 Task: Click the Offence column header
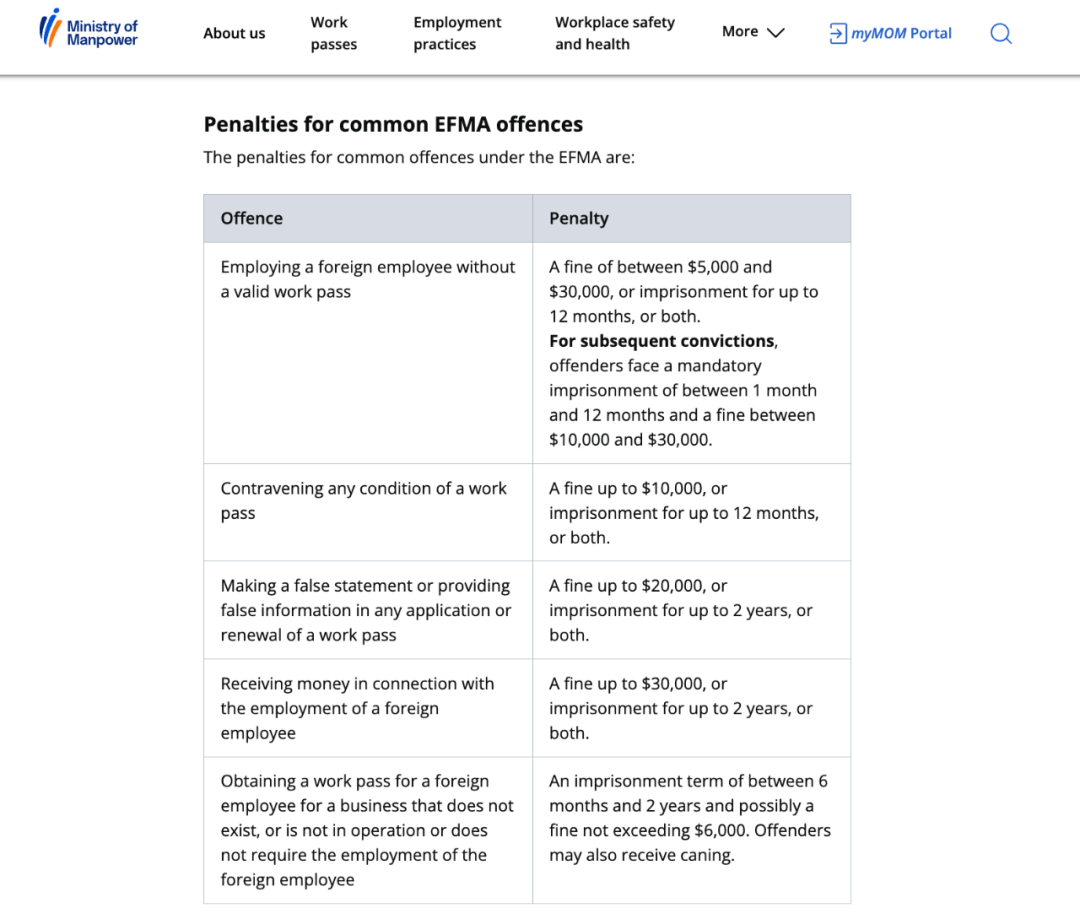[x=368, y=218]
